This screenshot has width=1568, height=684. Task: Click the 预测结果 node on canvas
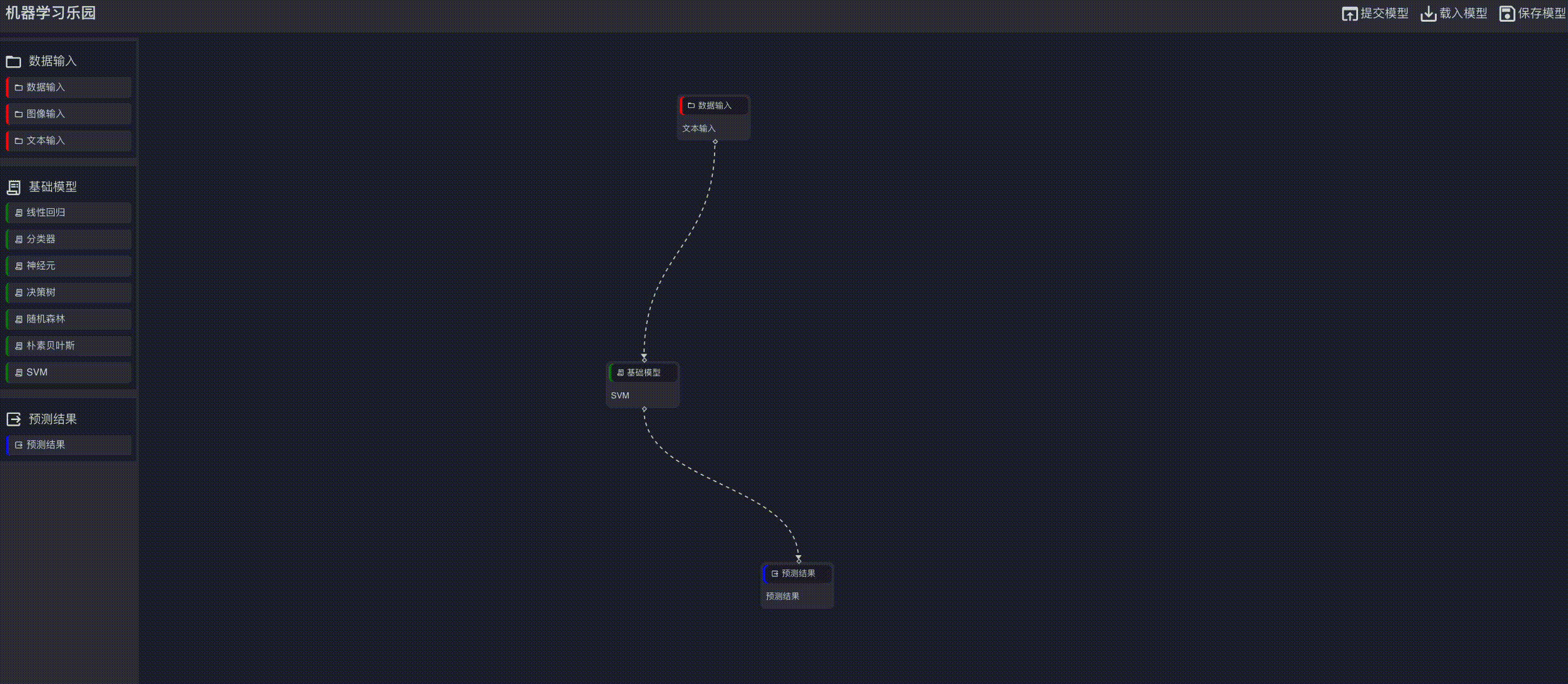pos(797,585)
